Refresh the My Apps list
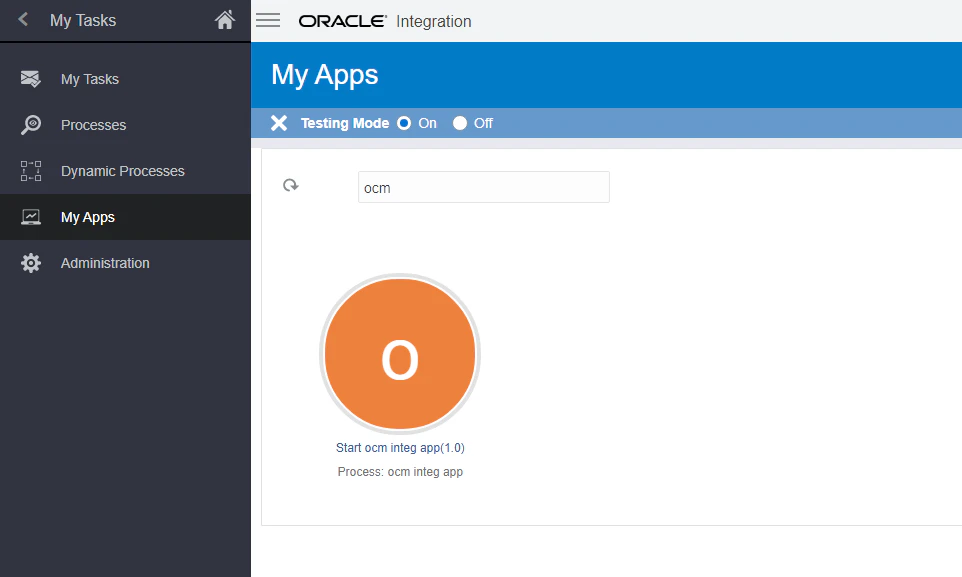This screenshot has height=577, width=962. pos(291,185)
